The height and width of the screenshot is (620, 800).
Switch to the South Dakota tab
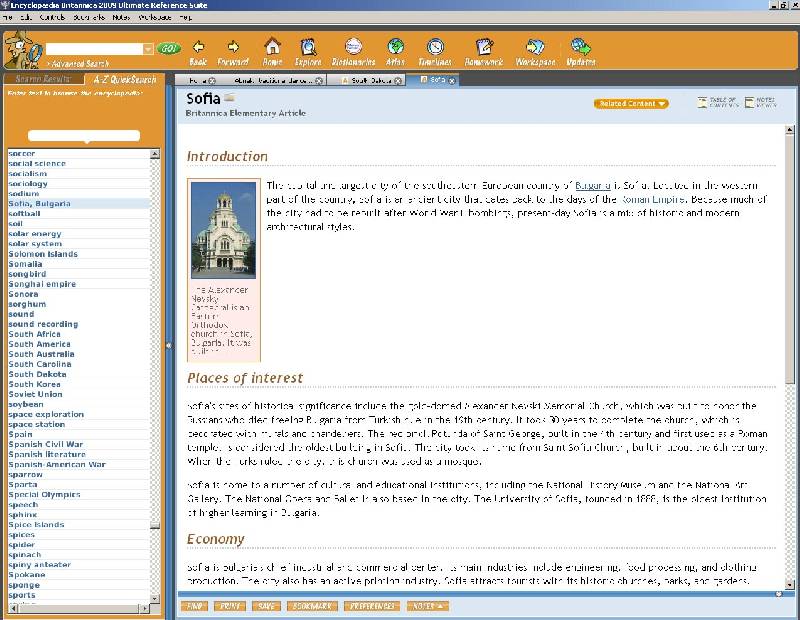pos(366,81)
